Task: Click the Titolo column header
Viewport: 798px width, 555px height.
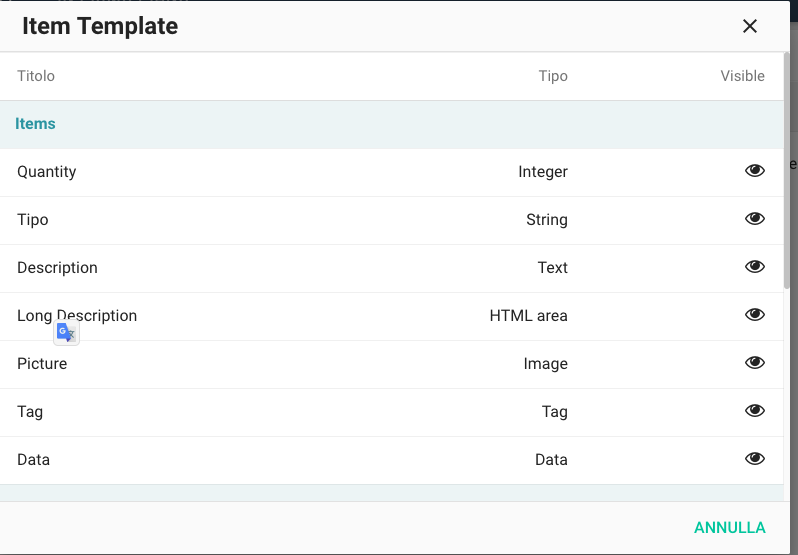Action: tap(36, 76)
